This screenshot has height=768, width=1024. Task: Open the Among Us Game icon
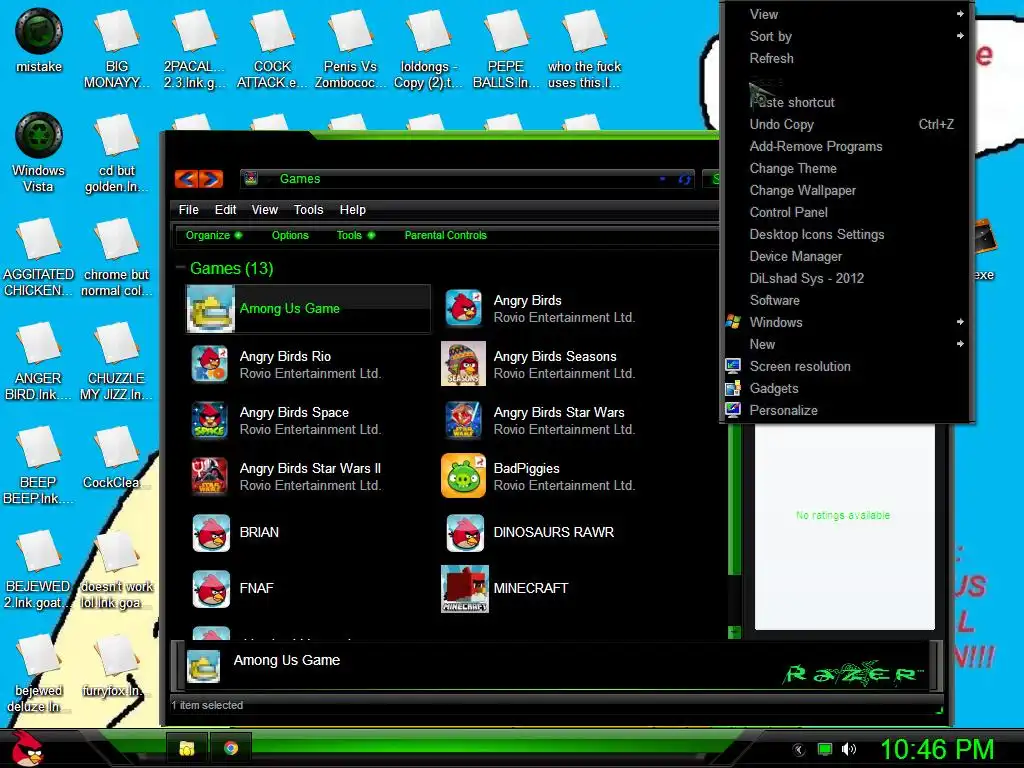(x=210, y=310)
